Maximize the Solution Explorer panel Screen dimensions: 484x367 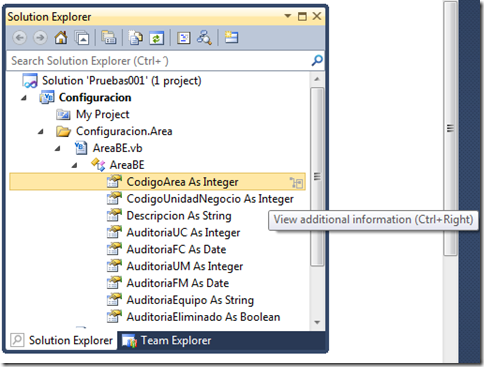click(x=302, y=16)
